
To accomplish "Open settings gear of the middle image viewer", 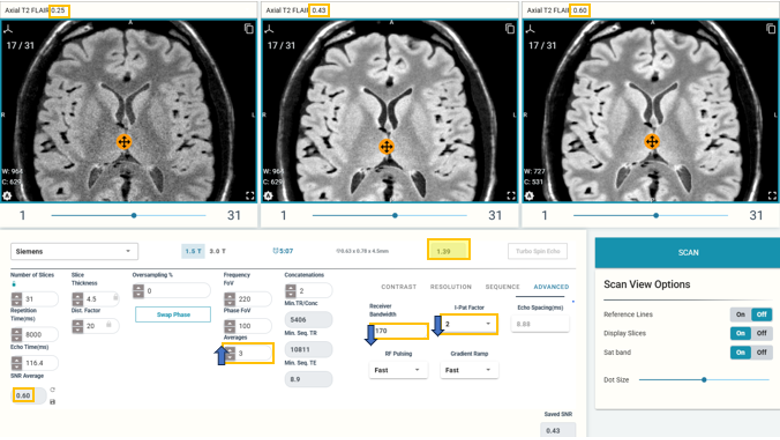I will click(269, 196).
